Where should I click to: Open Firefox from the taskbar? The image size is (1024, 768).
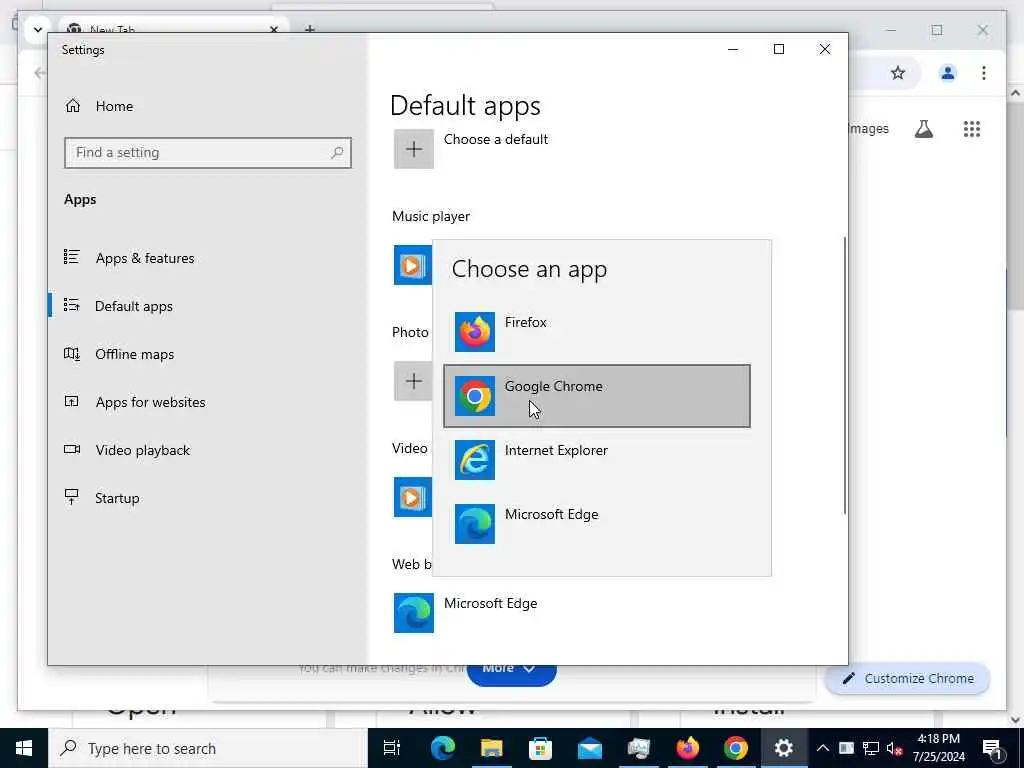coord(687,748)
